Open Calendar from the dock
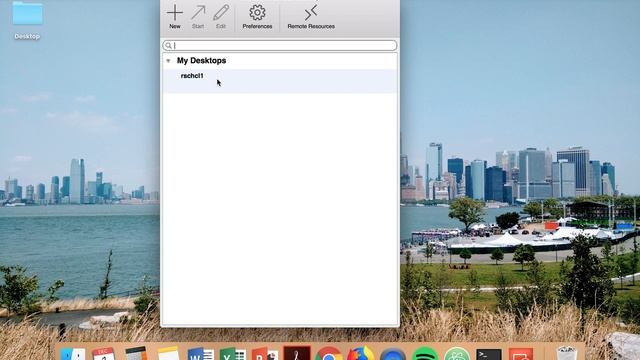Image resolution: width=640 pixels, height=360 pixels. [x=104, y=354]
